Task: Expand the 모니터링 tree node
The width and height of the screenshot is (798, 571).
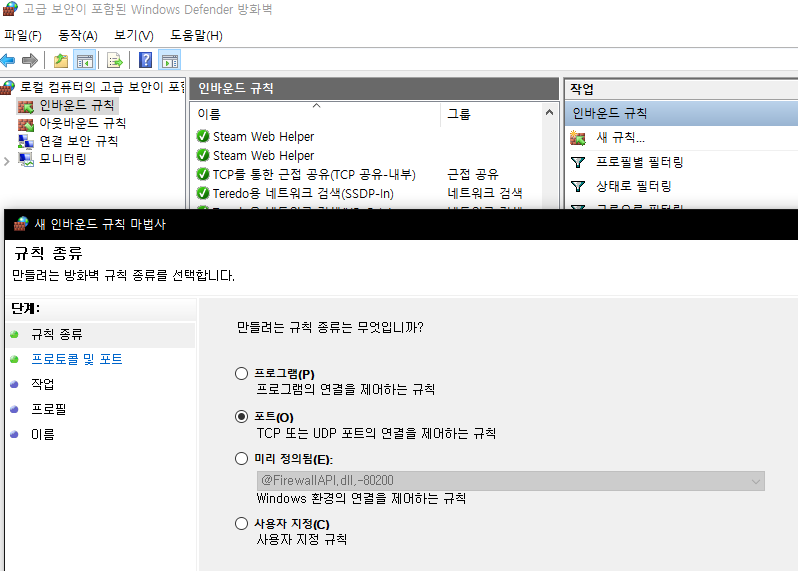Action: coord(7,161)
